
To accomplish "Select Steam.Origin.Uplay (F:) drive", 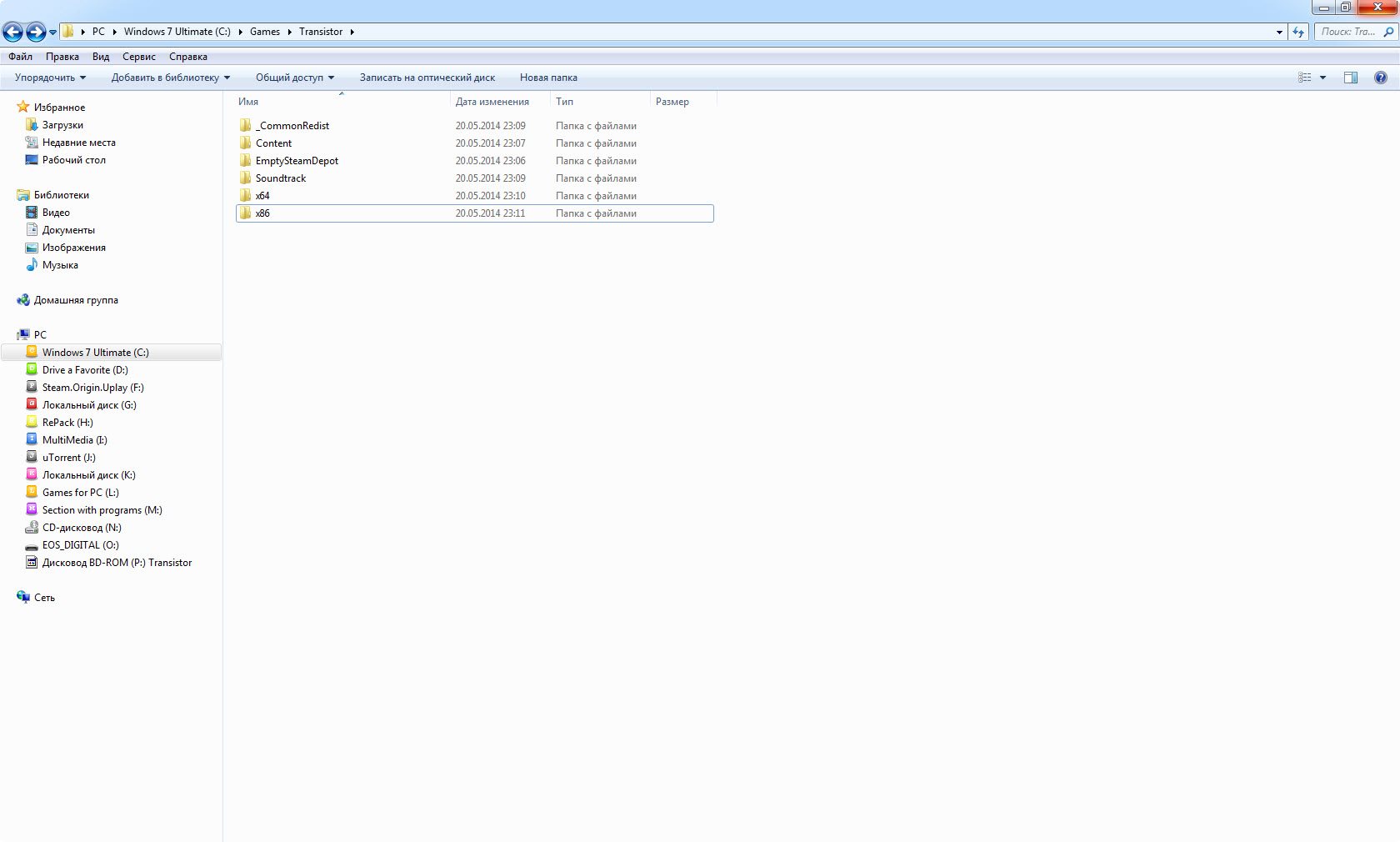I will pos(92,388).
